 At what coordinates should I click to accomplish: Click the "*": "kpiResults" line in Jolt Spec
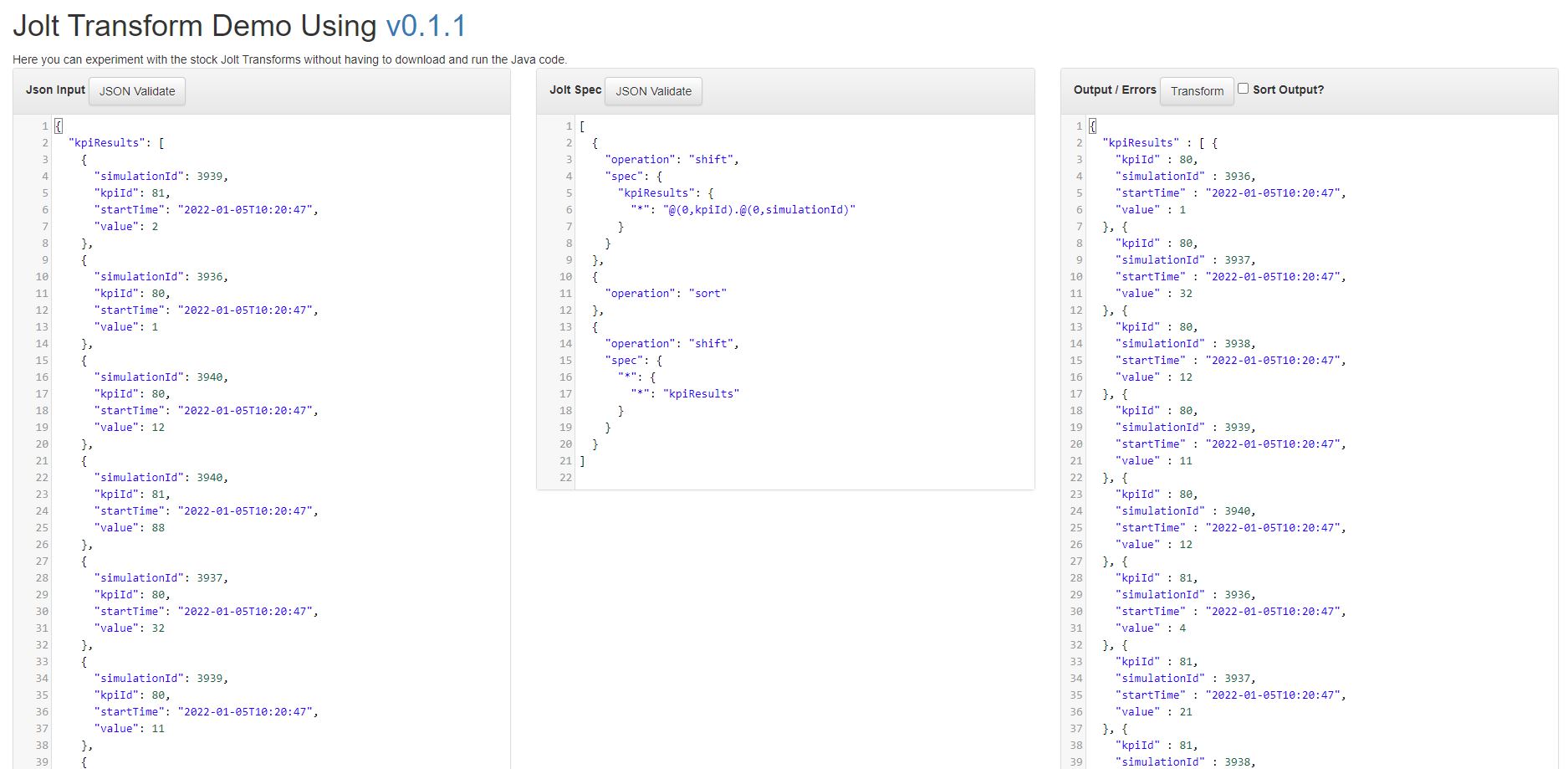(685, 394)
